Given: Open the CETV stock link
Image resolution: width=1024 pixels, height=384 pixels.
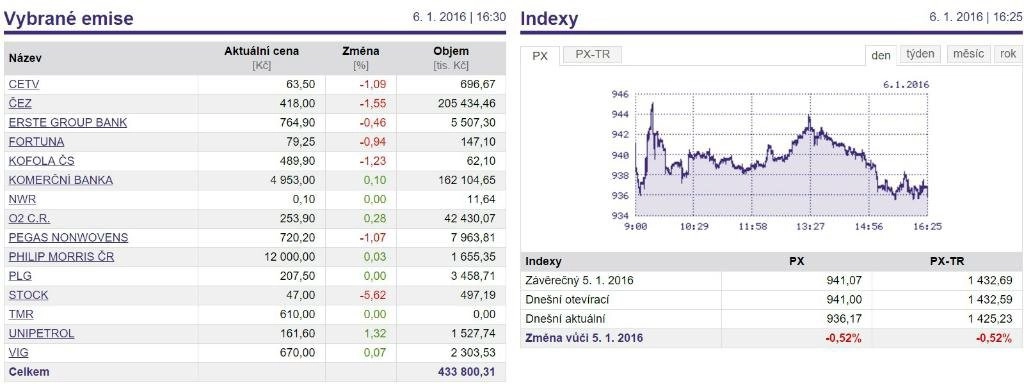Looking at the screenshot, I should point(24,84).
